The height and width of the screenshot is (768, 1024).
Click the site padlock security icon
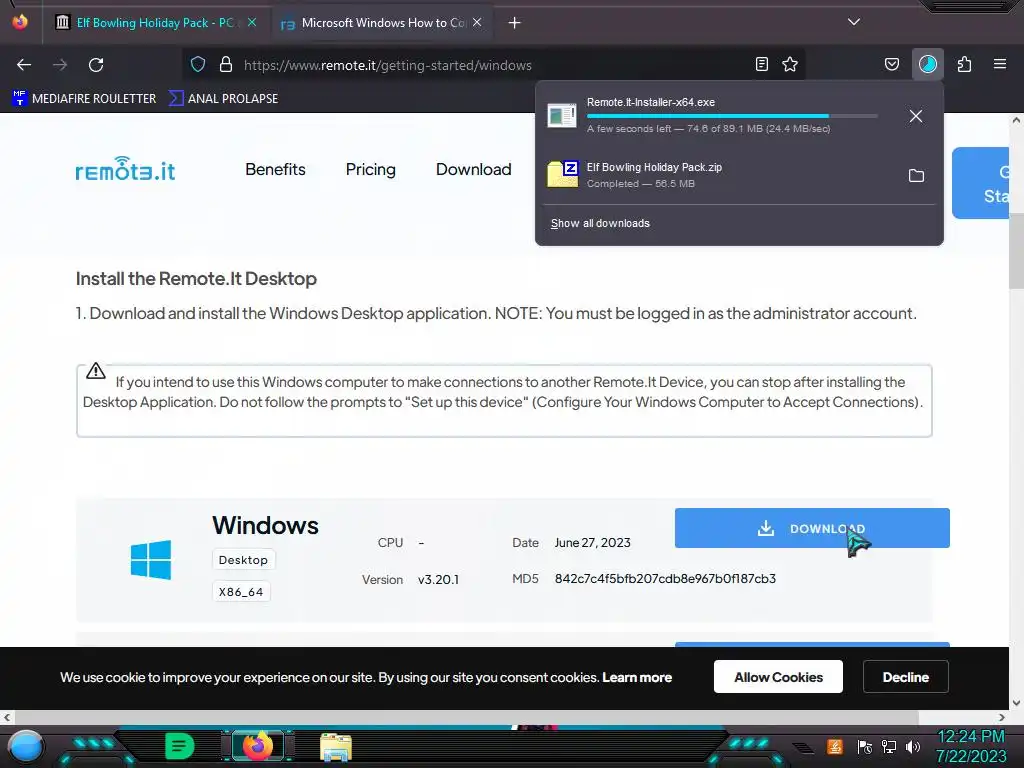[x=226, y=65]
